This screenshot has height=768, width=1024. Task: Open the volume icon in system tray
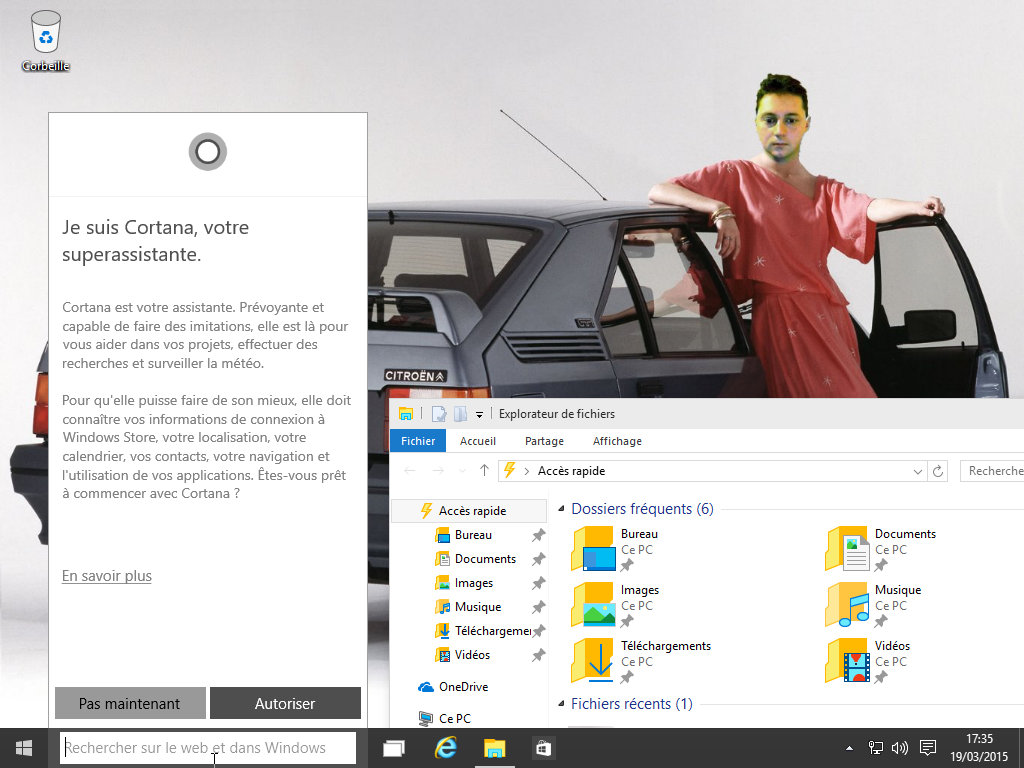tap(899, 747)
